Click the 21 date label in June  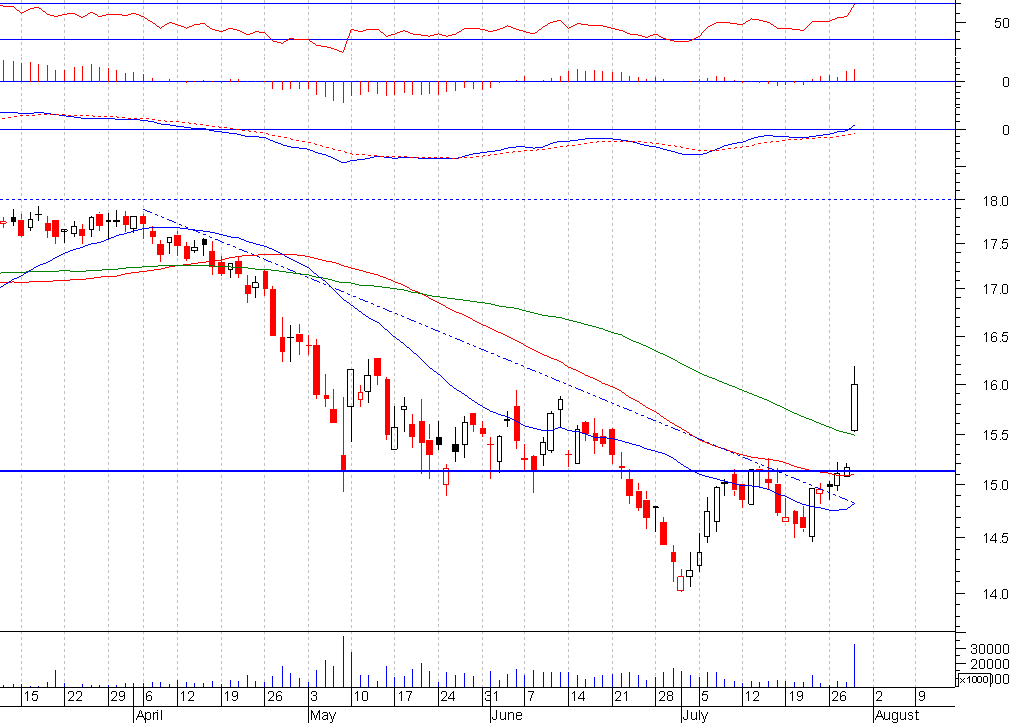(621, 697)
